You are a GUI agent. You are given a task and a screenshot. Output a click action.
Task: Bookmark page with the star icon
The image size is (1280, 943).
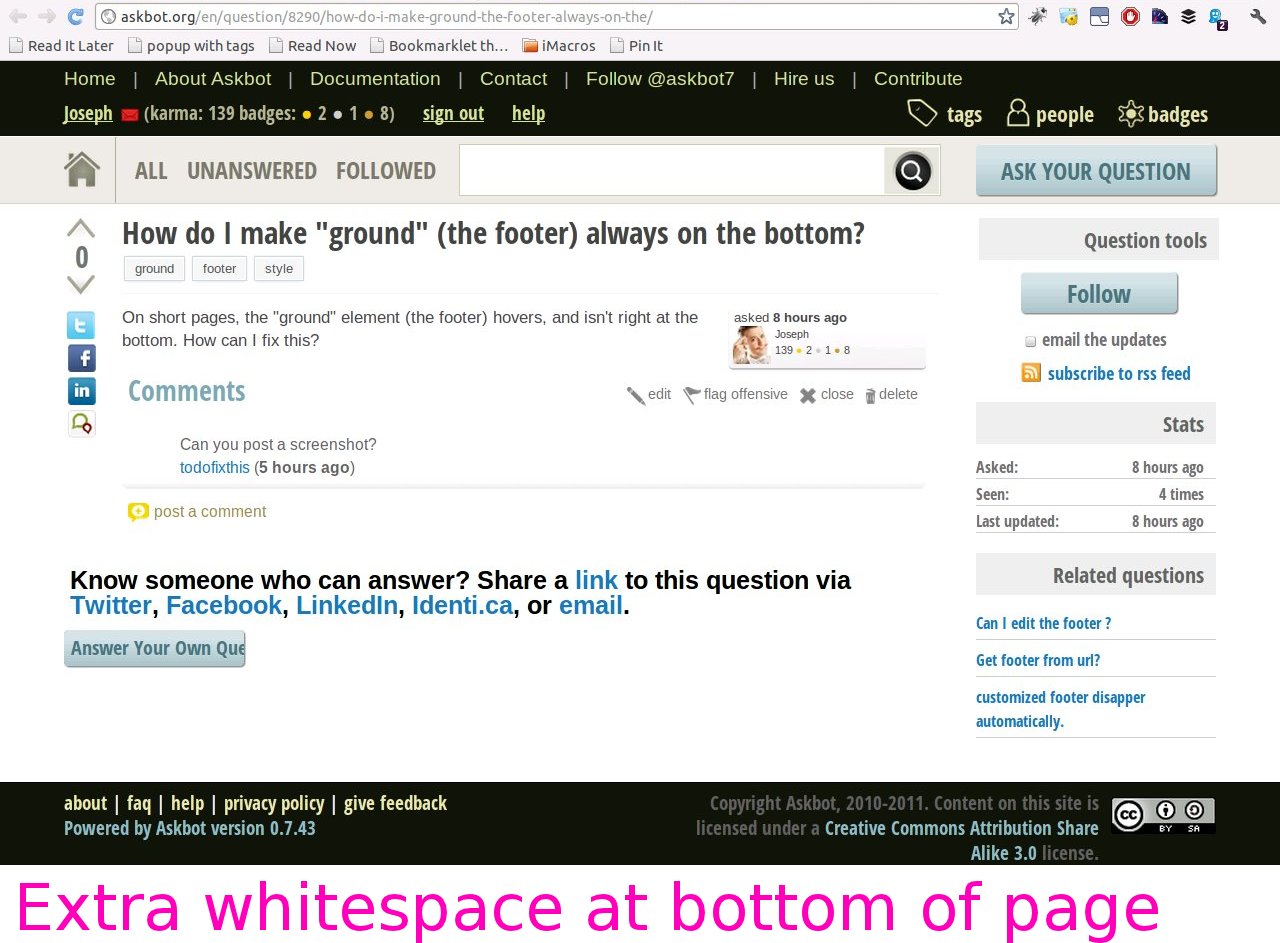coord(1006,16)
